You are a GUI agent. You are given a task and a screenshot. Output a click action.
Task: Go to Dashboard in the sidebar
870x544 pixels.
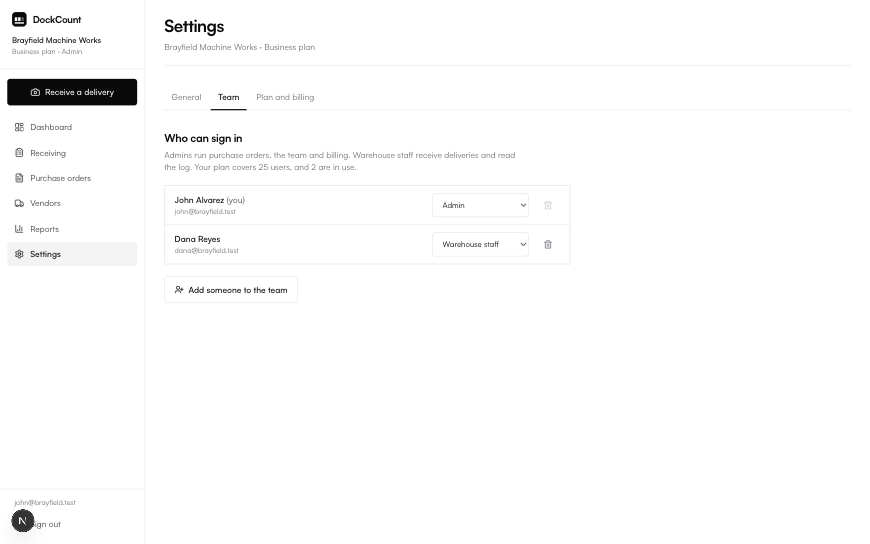click(72, 127)
